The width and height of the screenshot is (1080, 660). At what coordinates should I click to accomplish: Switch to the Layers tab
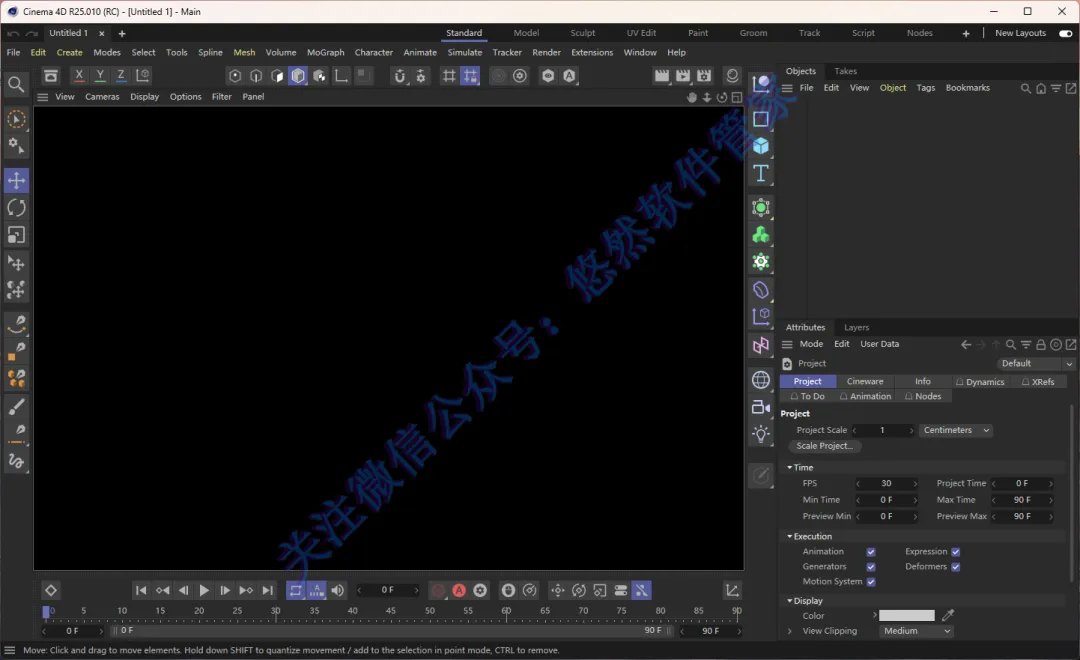click(856, 328)
